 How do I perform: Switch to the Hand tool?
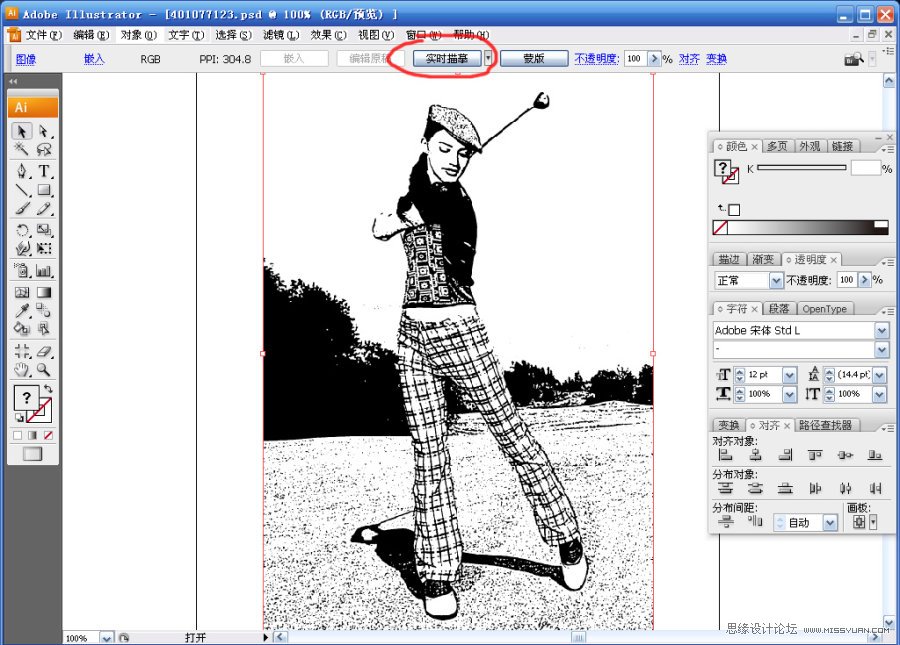pyautogui.click(x=22, y=369)
